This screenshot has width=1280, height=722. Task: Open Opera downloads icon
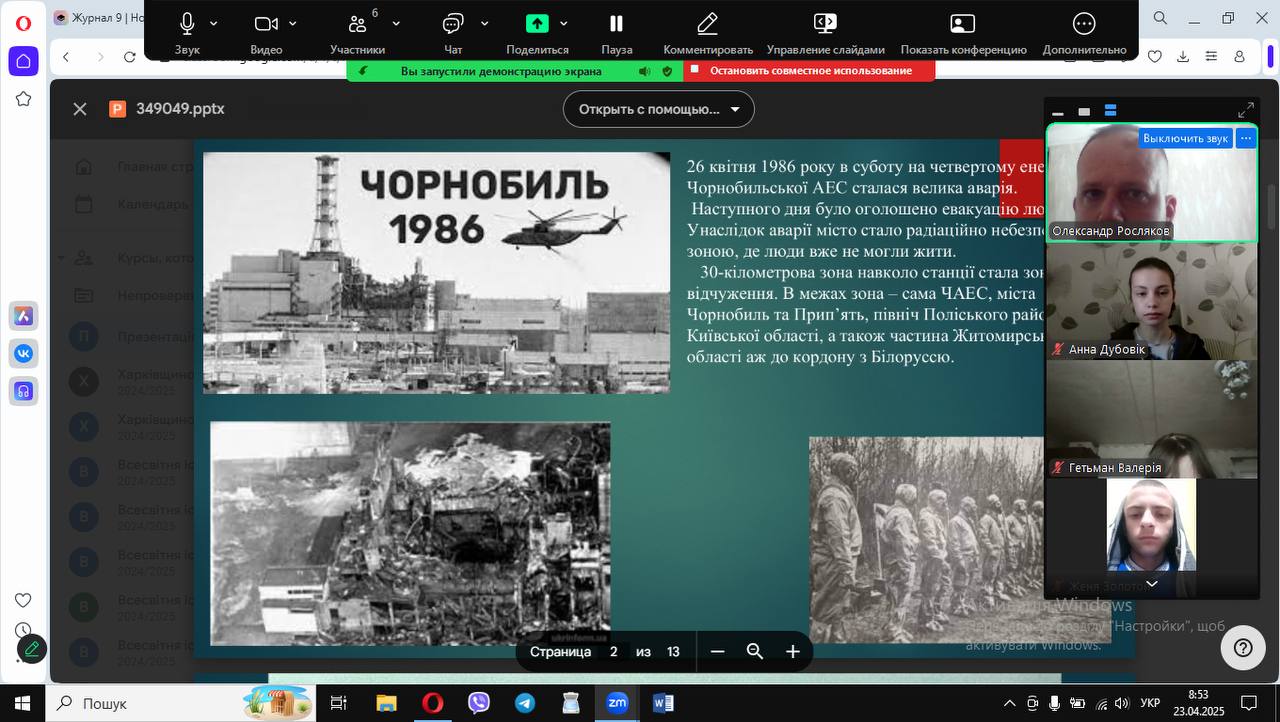1185,57
